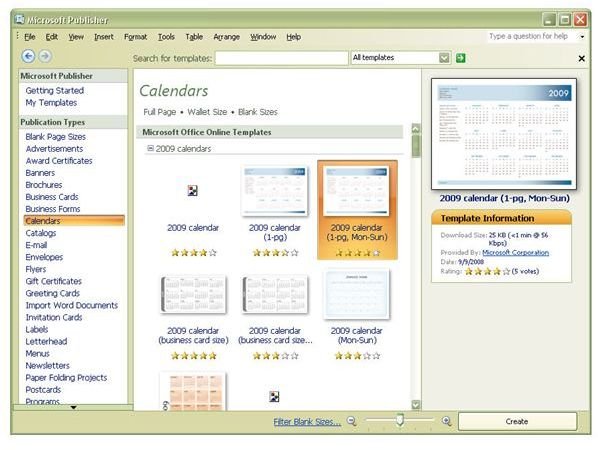Select the 2009 calendar (1-pg) thumbnail
The image size is (598, 450).
tap(275, 191)
